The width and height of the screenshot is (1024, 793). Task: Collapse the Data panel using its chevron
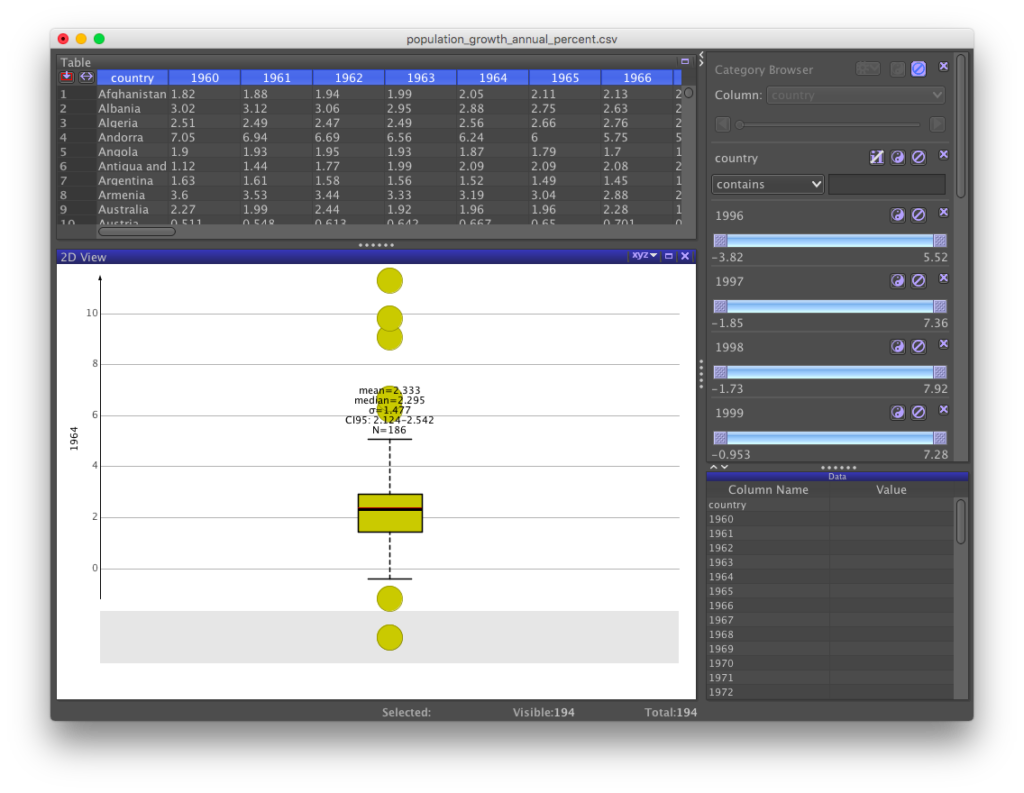tap(714, 466)
